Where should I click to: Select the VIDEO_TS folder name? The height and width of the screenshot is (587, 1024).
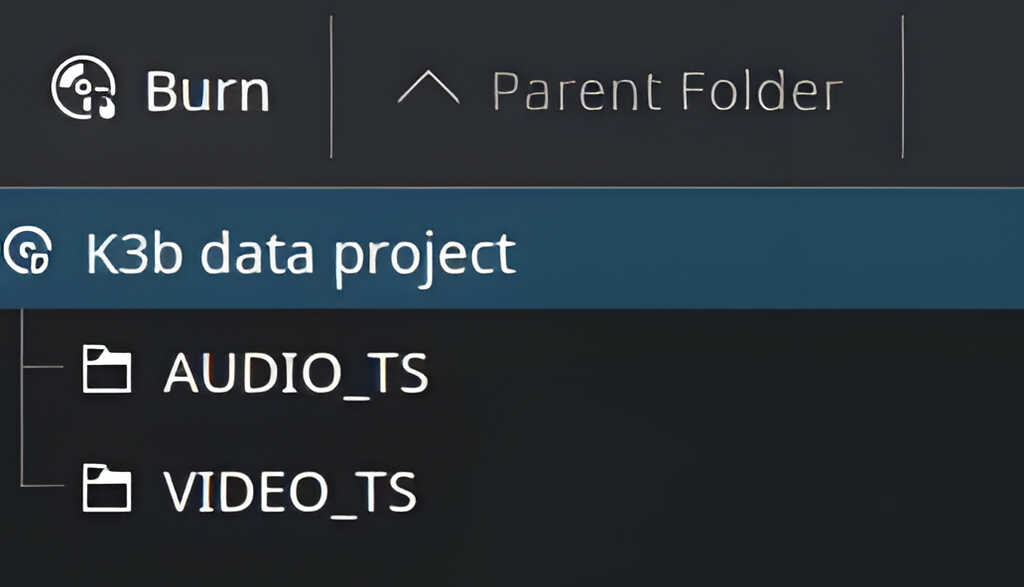(x=289, y=491)
